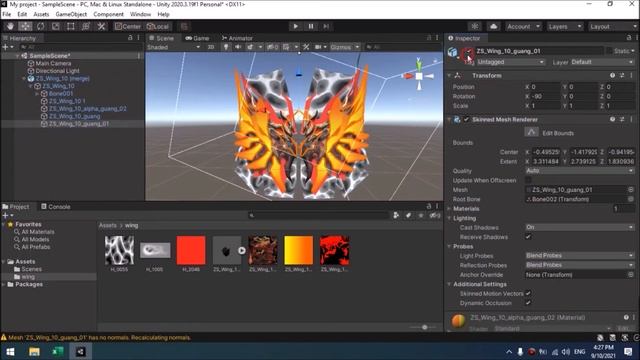
Task: Open Transform component help icon
Action: (x=612, y=76)
